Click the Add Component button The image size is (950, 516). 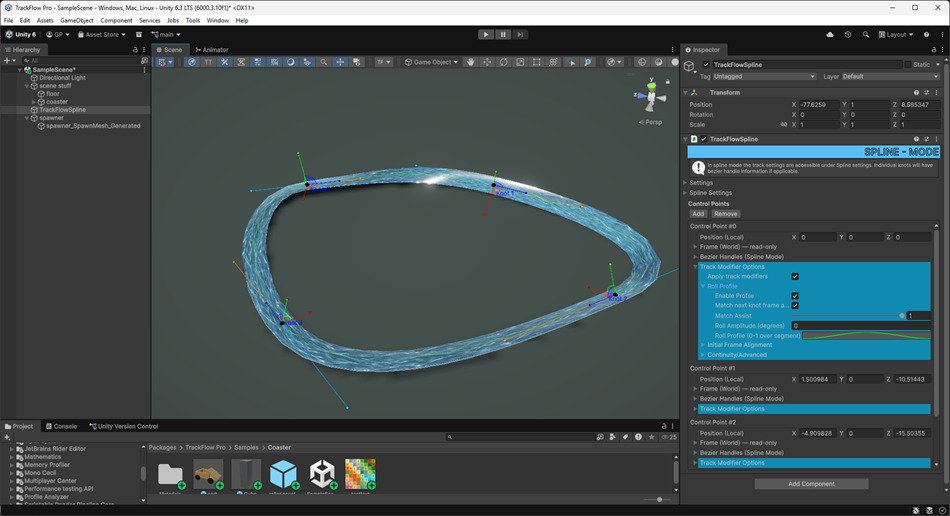tap(811, 484)
